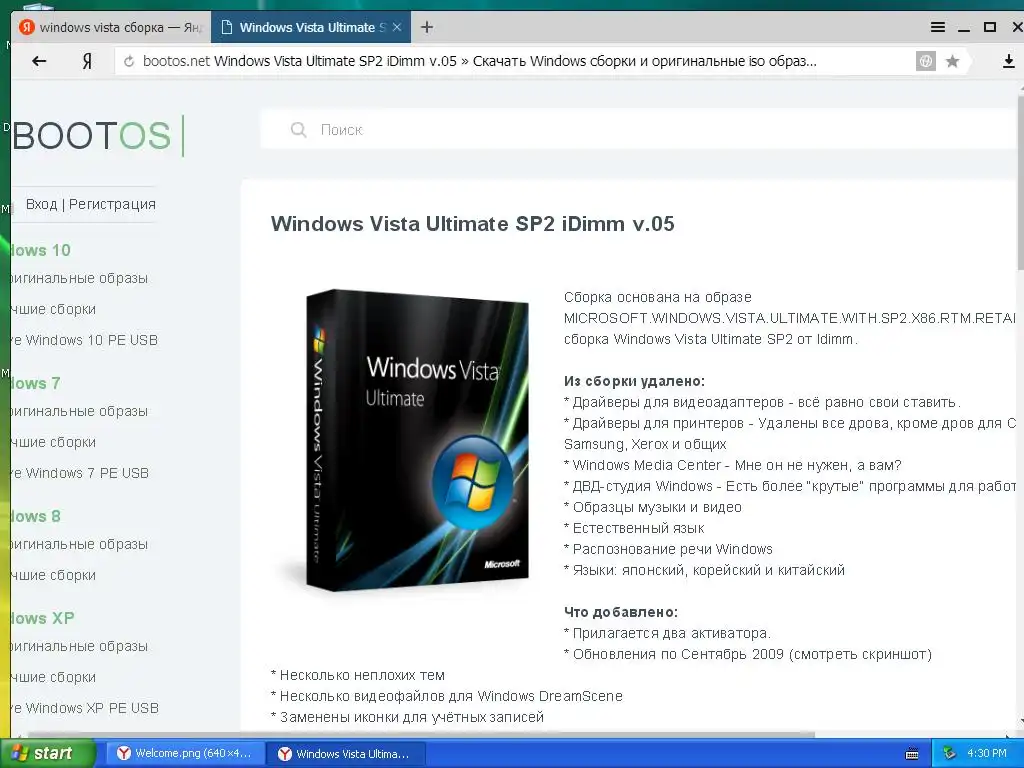The image size is (1024, 768).
Task: Open оригинальные образы under Windows XP
Action: click(79, 646)
